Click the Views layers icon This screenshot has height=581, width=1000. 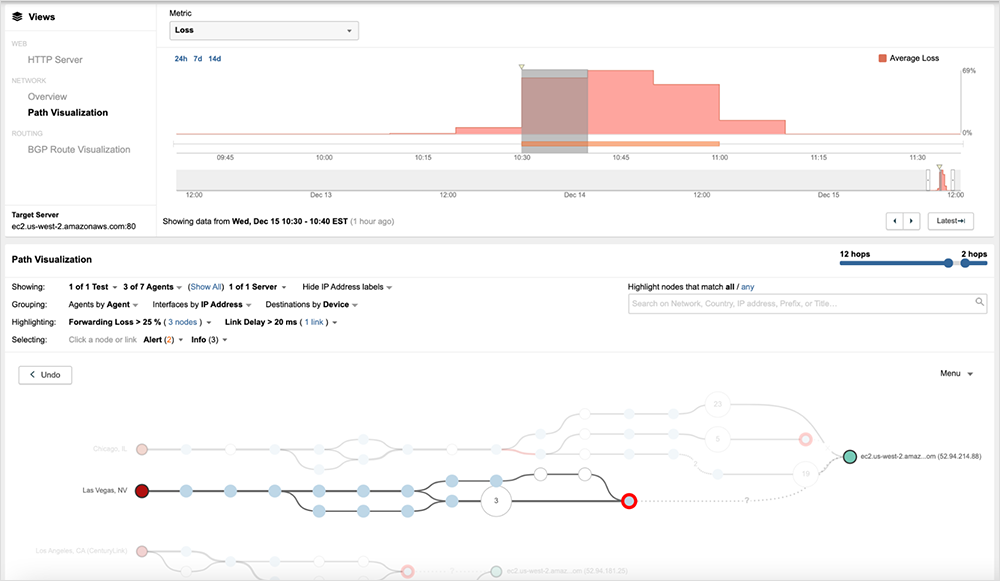pos(17,17)
